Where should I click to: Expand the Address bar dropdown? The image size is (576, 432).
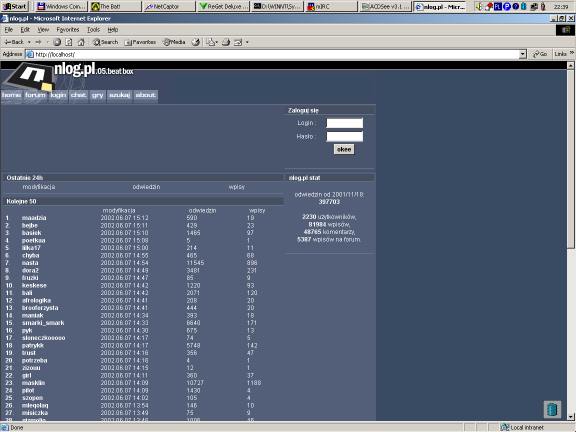point(523,54)
